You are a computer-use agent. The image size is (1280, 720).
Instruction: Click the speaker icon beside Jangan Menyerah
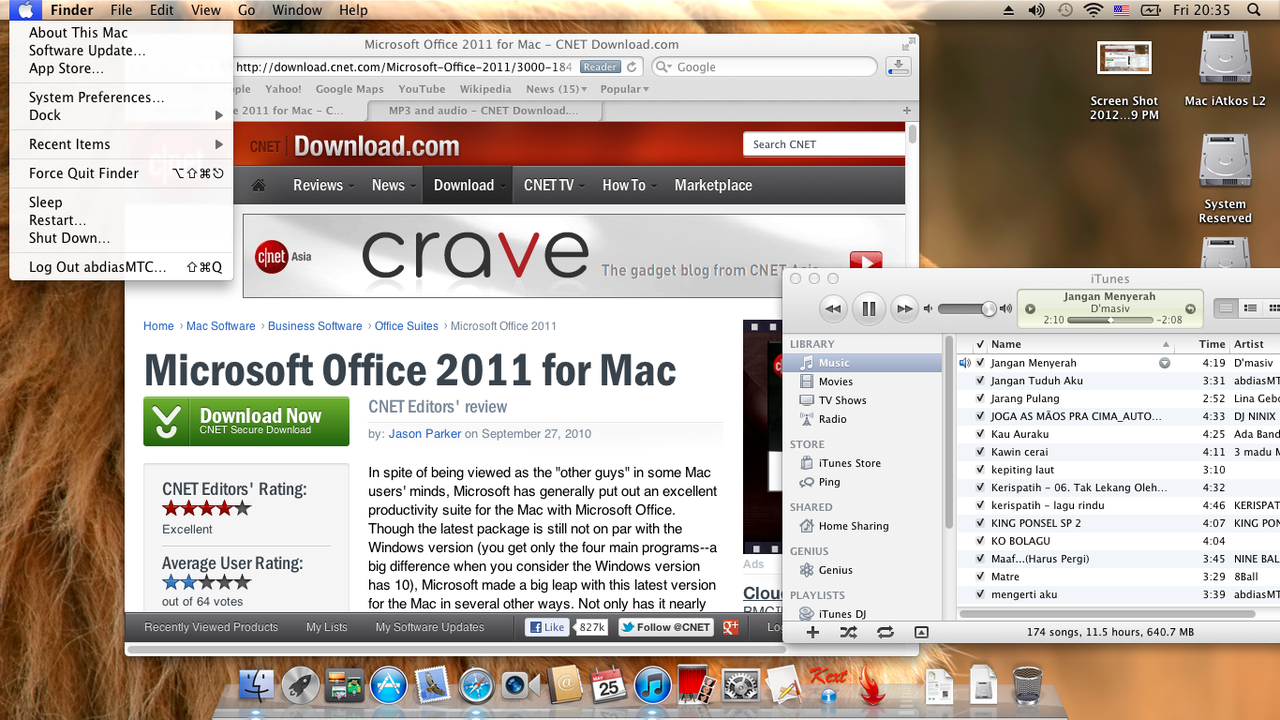[966, 363]
